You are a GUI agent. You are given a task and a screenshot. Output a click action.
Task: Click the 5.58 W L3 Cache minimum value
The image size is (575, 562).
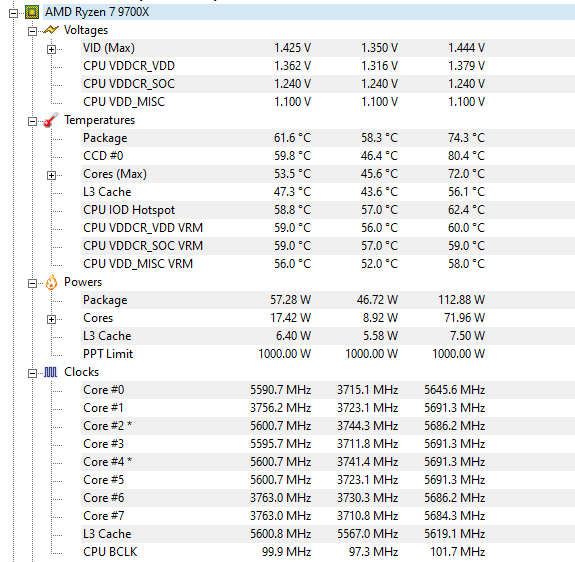coord(381,336)
